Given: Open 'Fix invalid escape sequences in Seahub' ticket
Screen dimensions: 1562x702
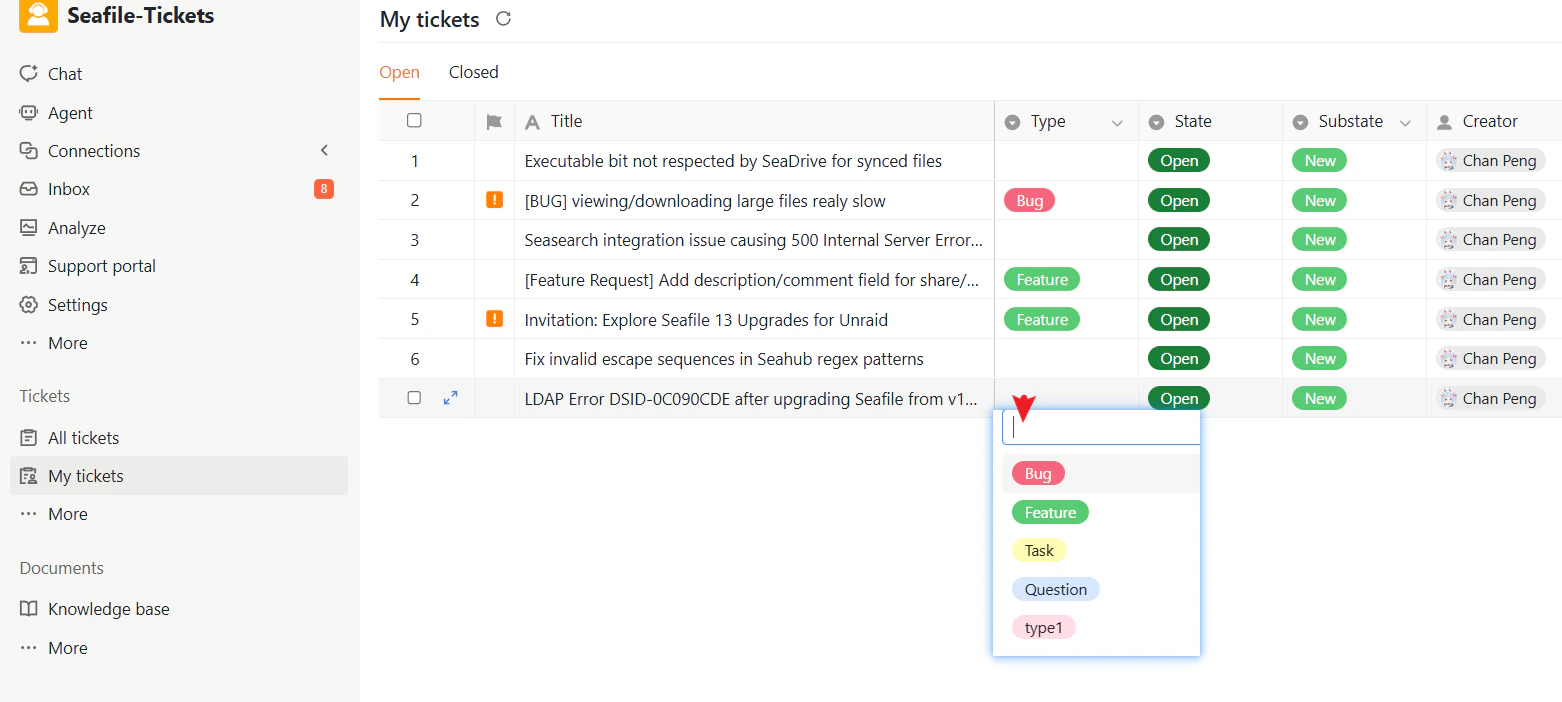Looking at the screenshot, I should click(x=724, y=359).
